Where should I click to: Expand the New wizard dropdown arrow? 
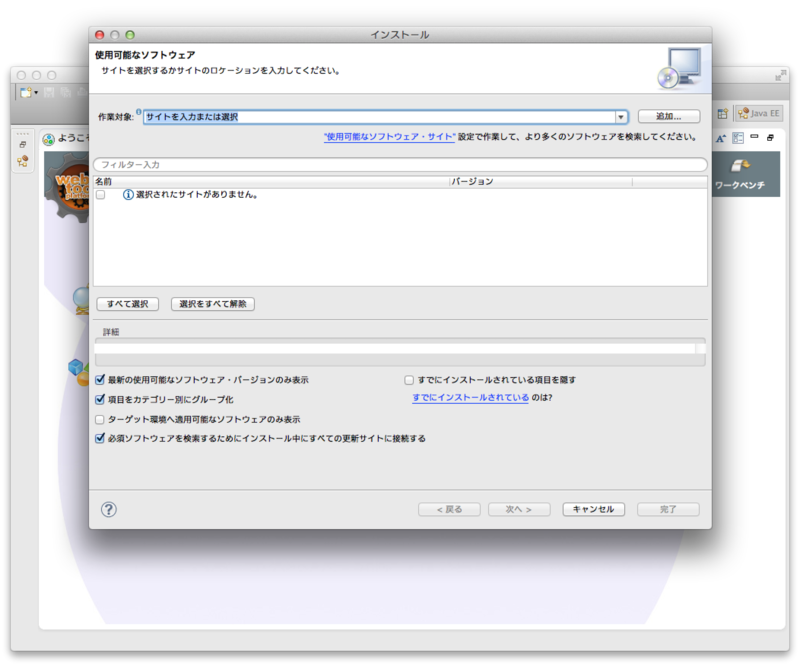(x=36, y=92)
